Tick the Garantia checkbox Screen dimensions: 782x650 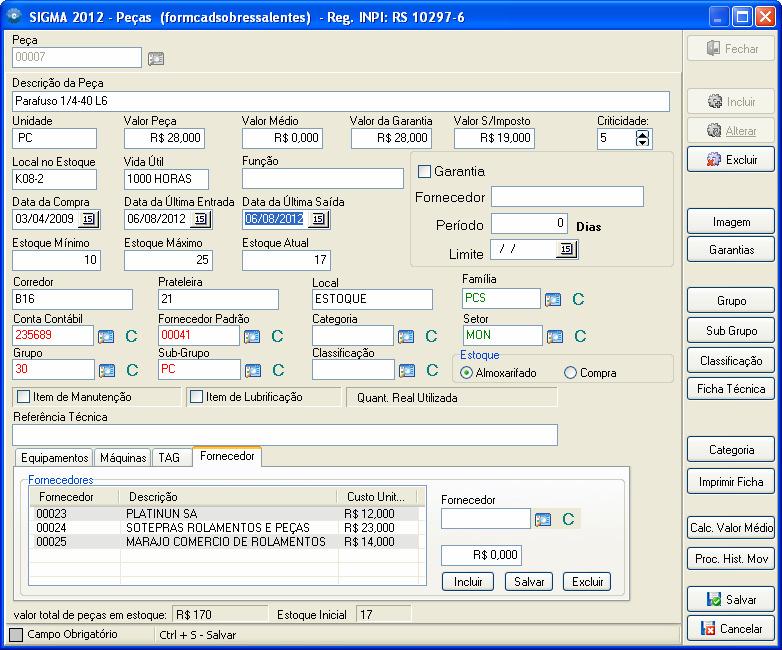click(424, 172)
